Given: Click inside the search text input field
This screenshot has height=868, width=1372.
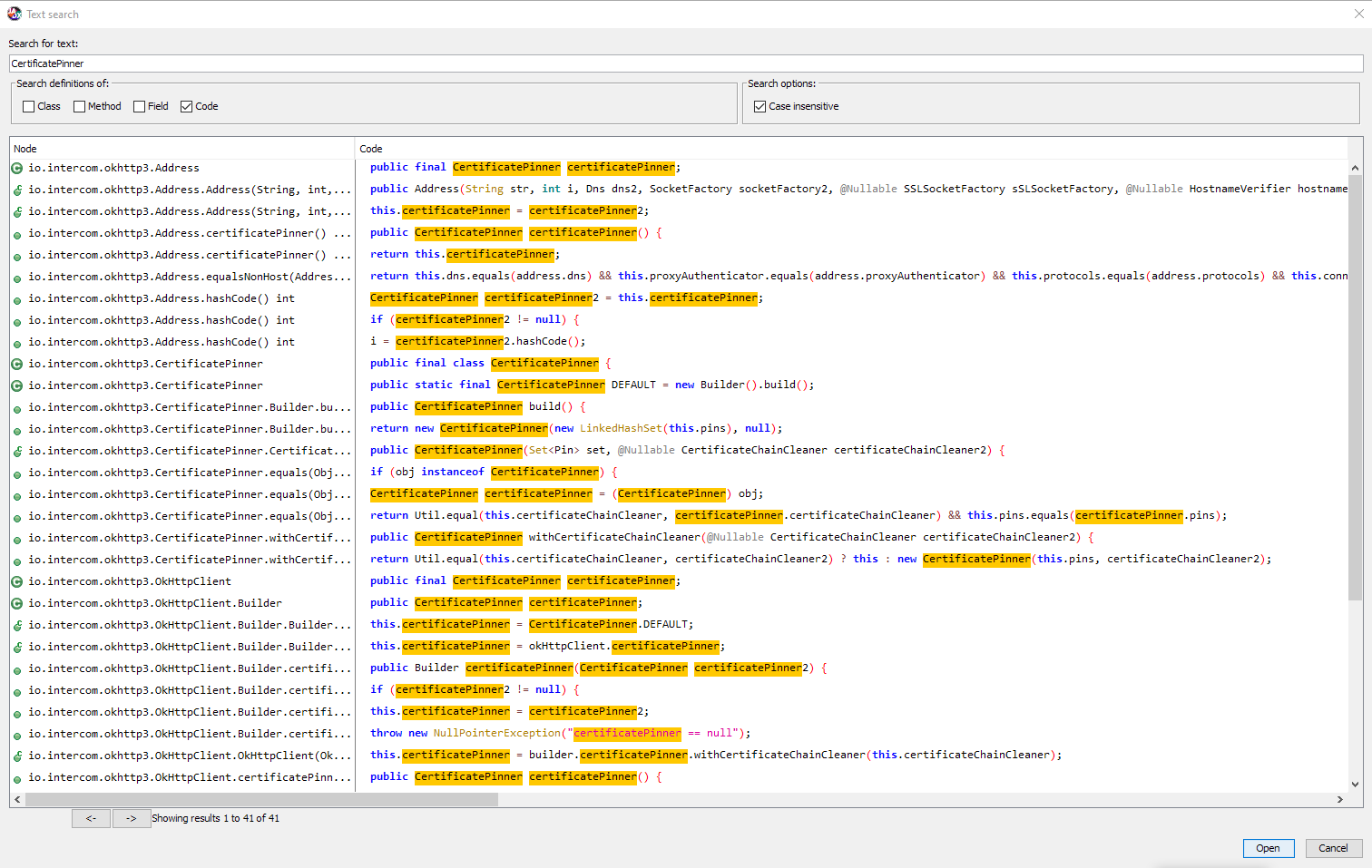Looking at the screenshot, I should [363, 63].
